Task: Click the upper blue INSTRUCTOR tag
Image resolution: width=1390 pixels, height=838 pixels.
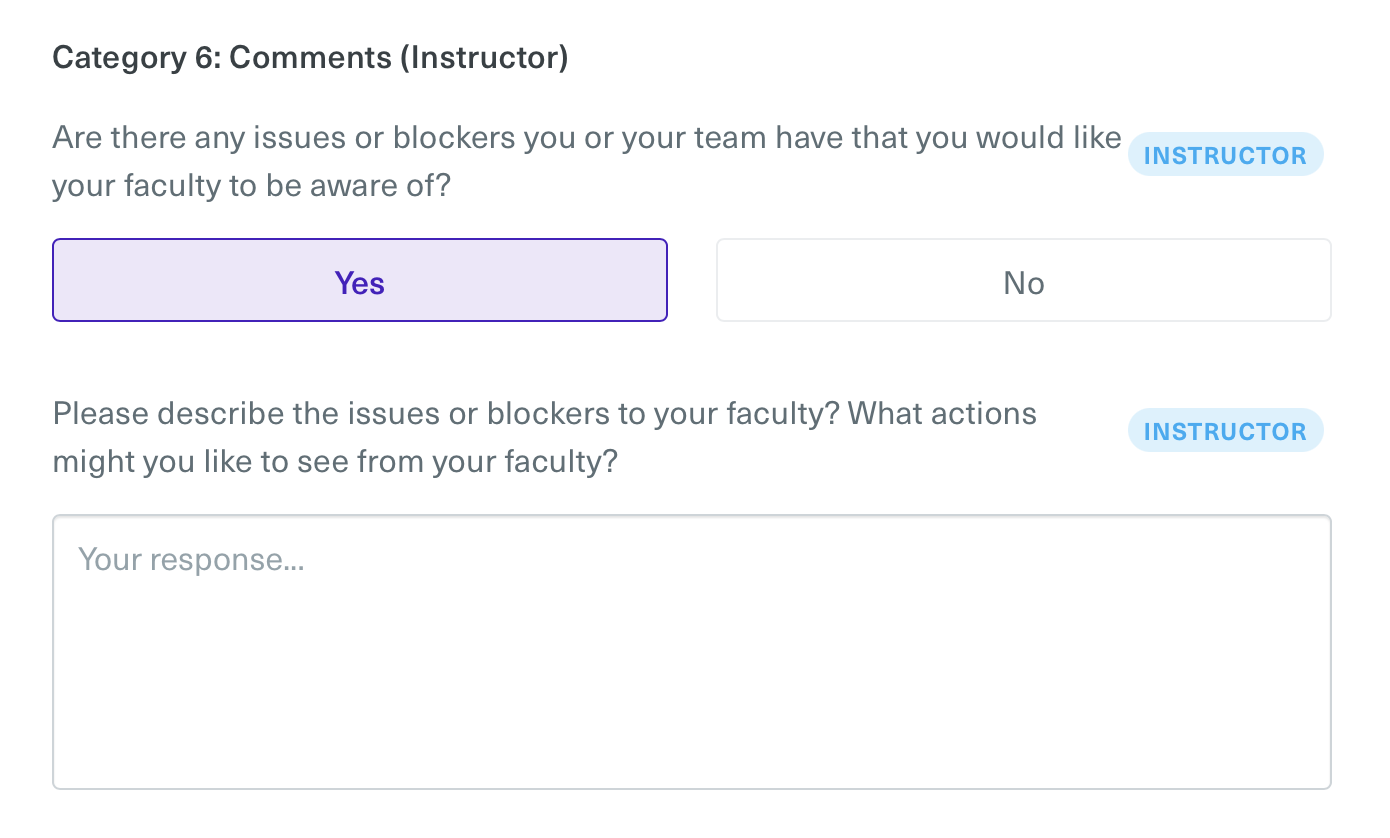Action: click(1225, 156)
